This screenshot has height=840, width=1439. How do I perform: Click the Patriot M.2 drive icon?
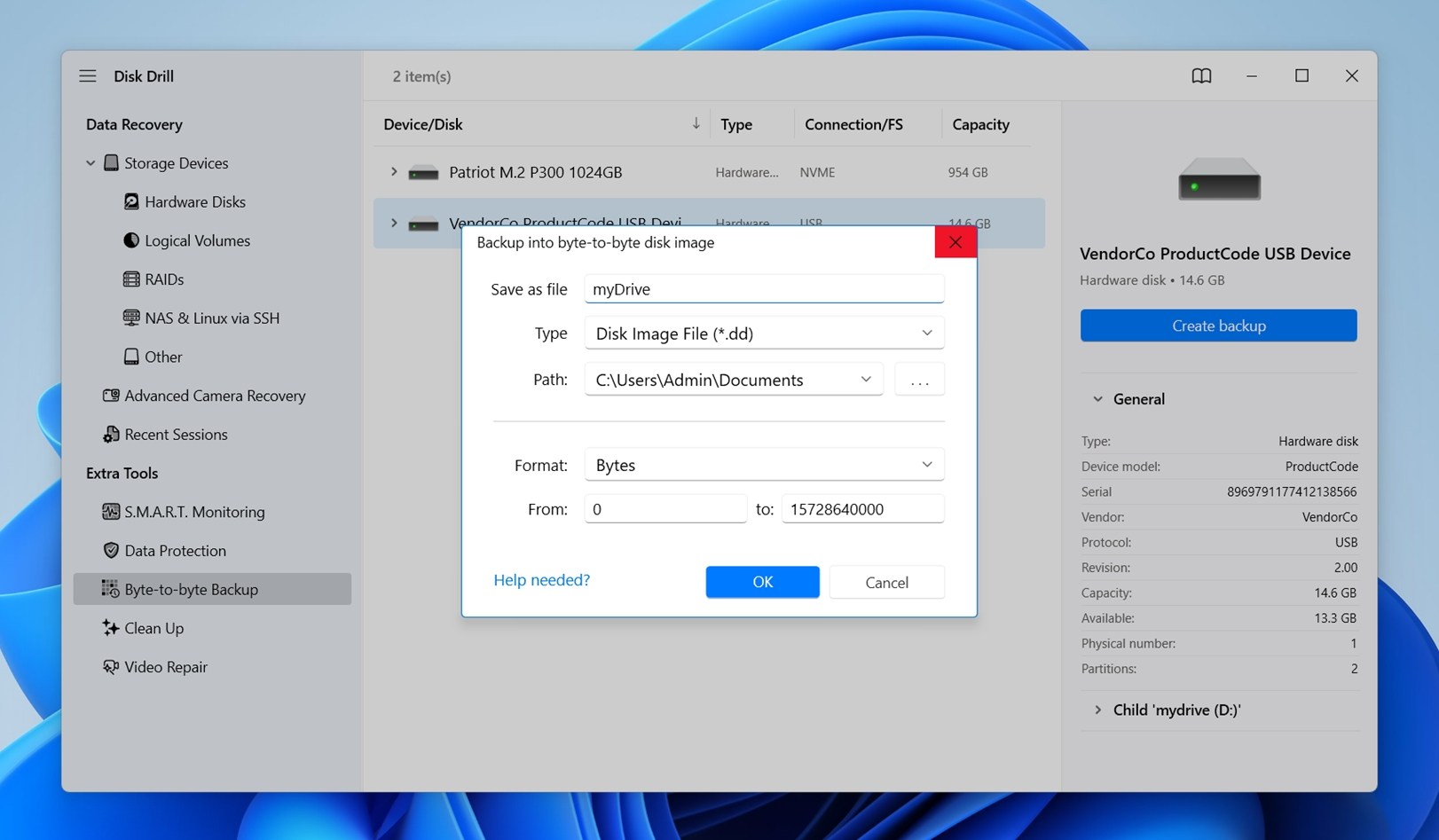click(423, 173)
